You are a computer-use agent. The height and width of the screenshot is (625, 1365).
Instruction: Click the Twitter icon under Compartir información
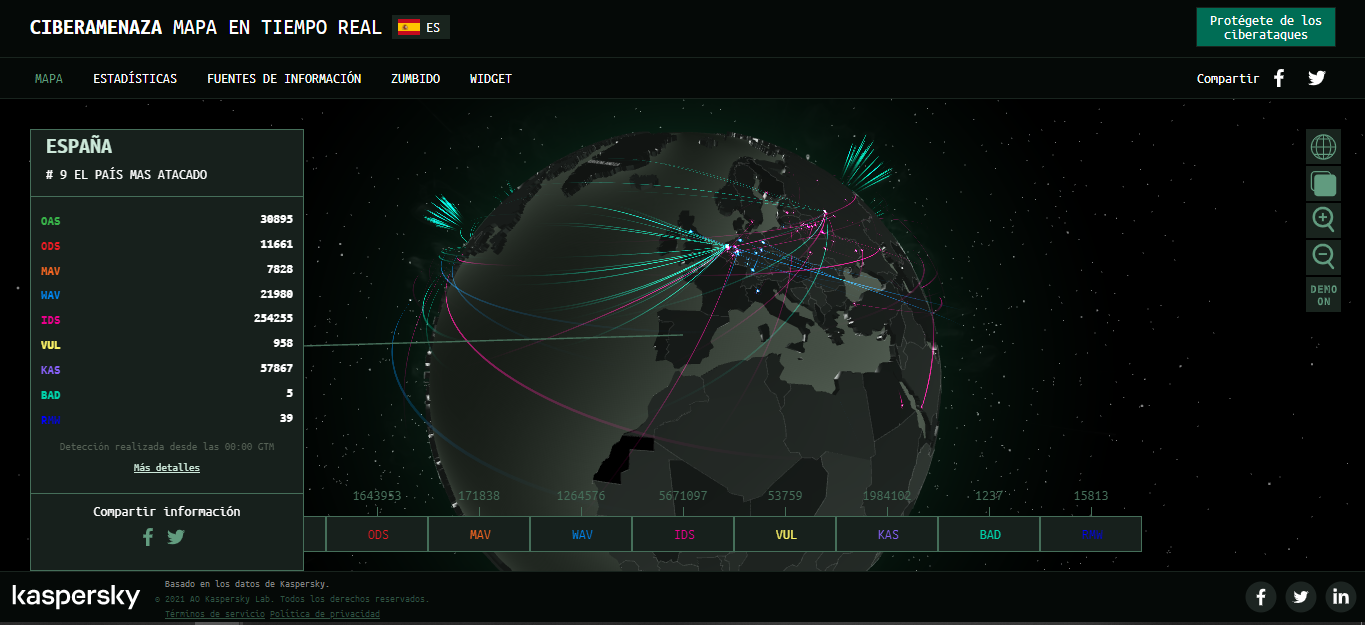[x=176, y=537]
